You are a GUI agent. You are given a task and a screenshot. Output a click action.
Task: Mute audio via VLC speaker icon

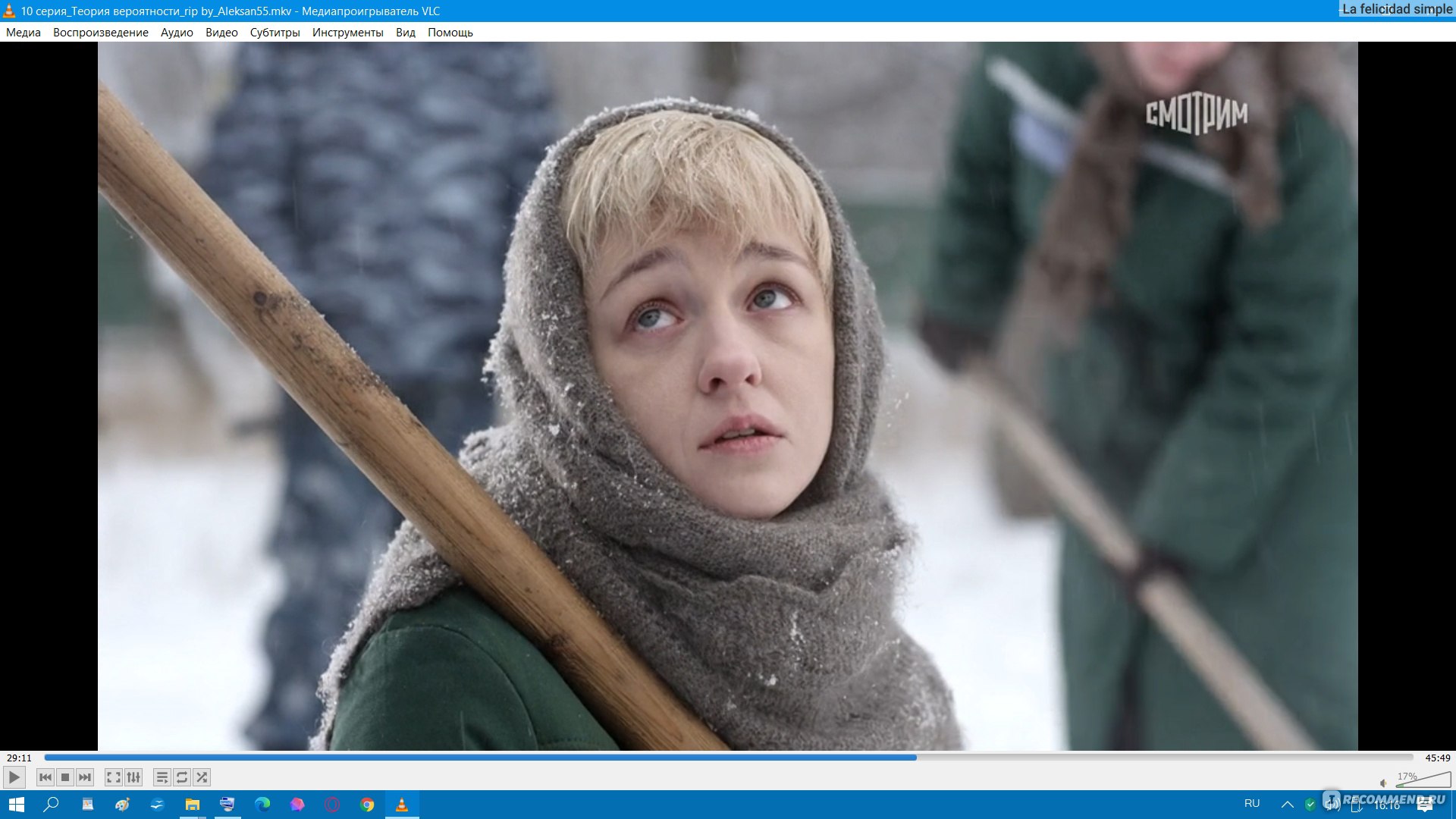point(1383,783)
